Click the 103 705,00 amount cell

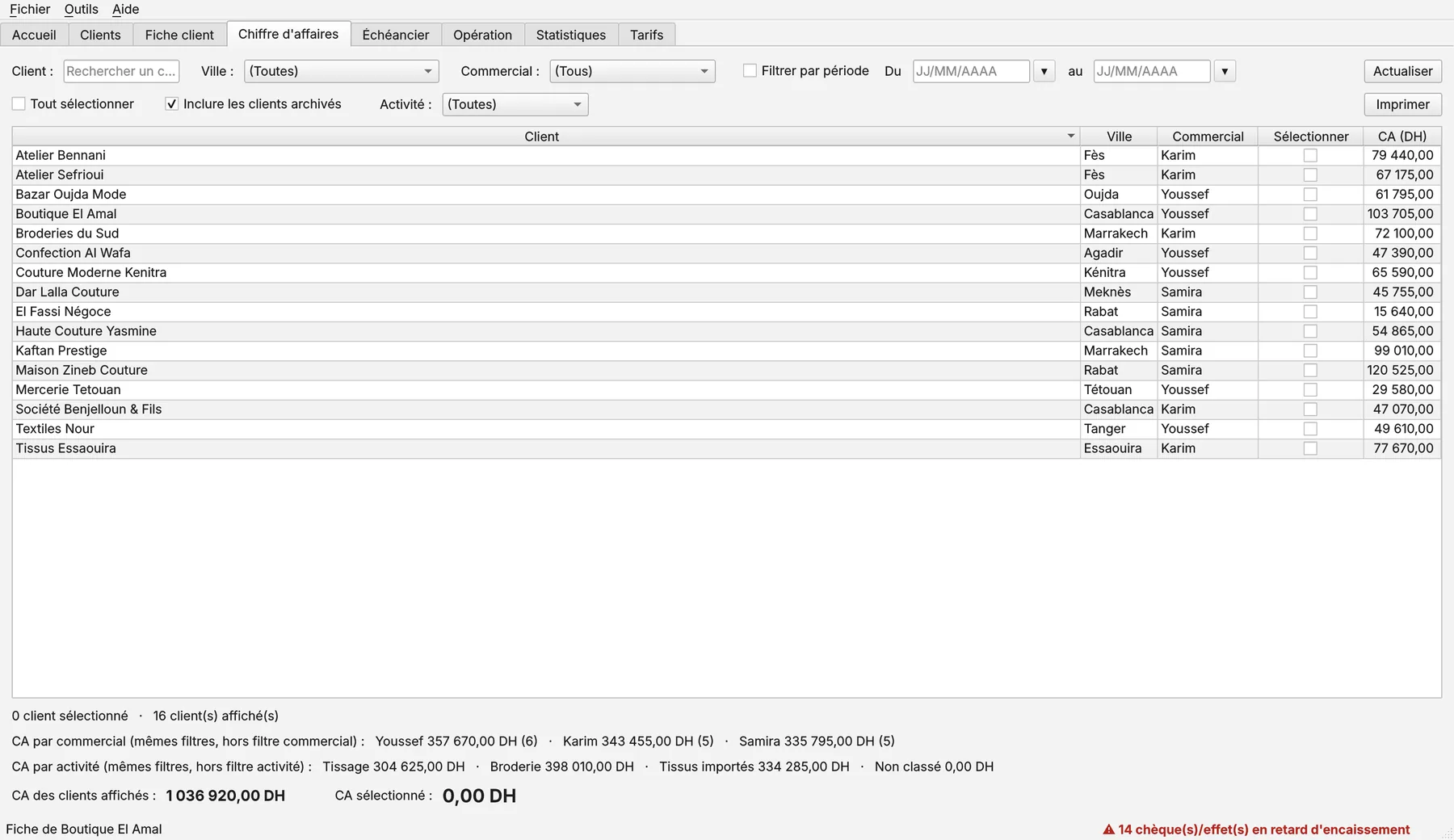click(x=1401, y=214)
